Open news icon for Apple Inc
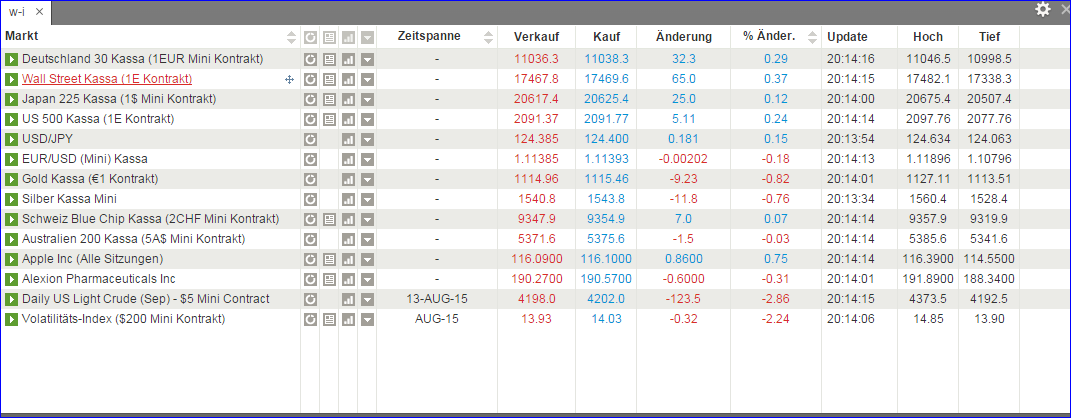Image resolution: width=1071 pixels, height=418 pixels. [x=329, y=260]
